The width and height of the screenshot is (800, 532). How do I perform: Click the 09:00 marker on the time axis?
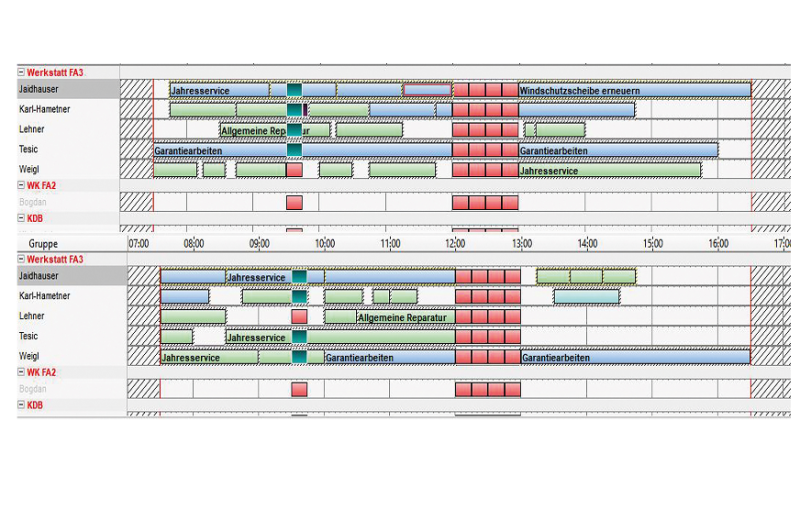click(259, 243)
